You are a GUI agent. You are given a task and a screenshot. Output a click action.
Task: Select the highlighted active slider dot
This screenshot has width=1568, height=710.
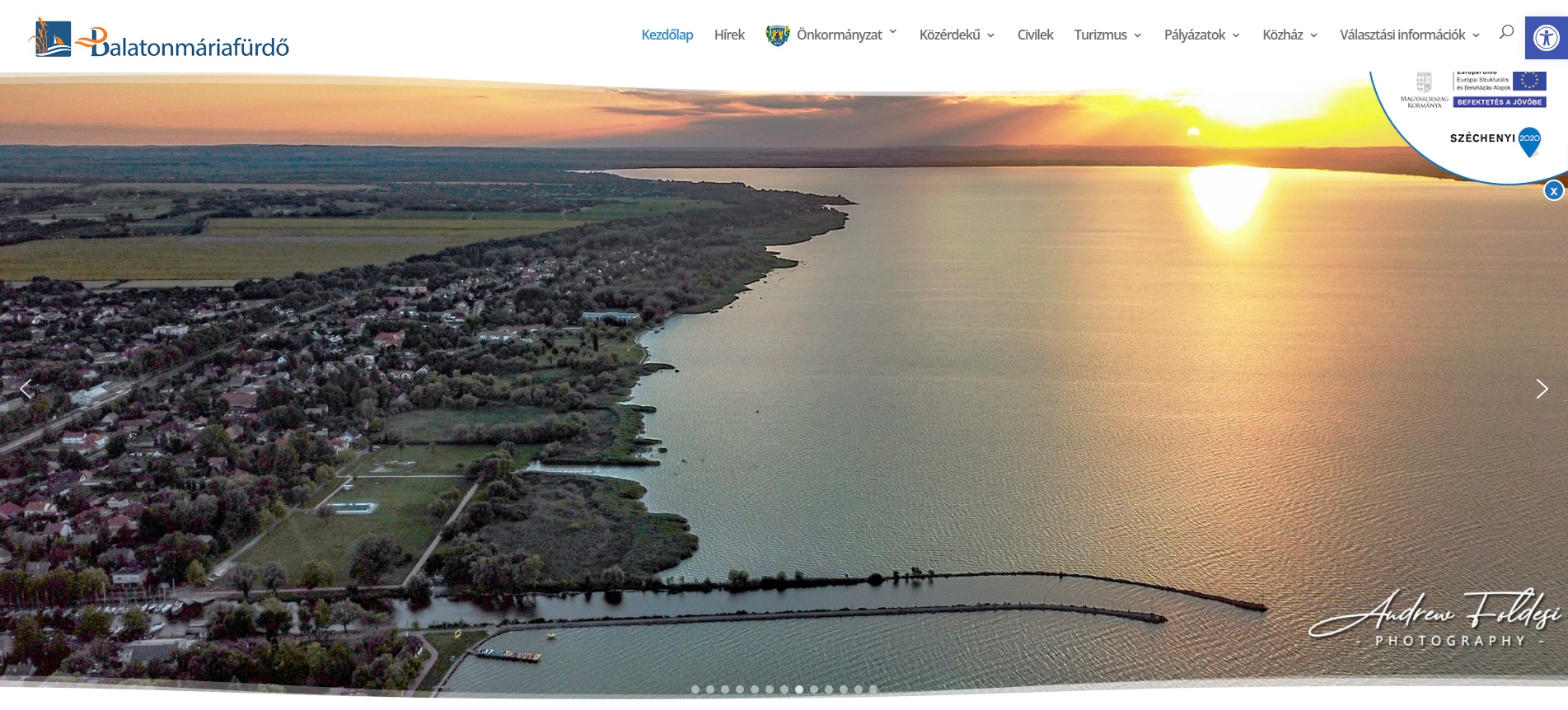799,689
